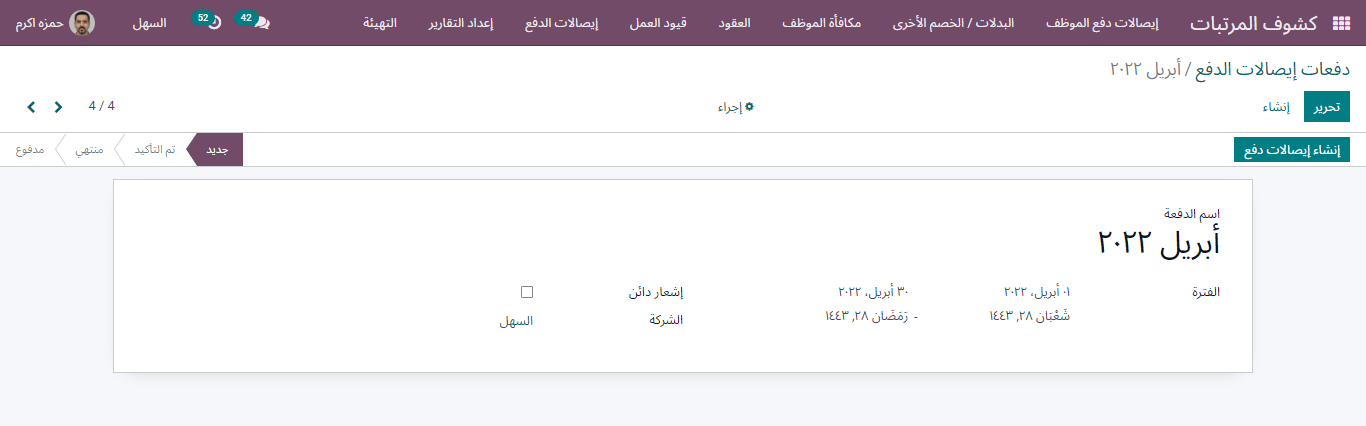
Task: Click the gear icon beside إجراء
Action: 750,106
